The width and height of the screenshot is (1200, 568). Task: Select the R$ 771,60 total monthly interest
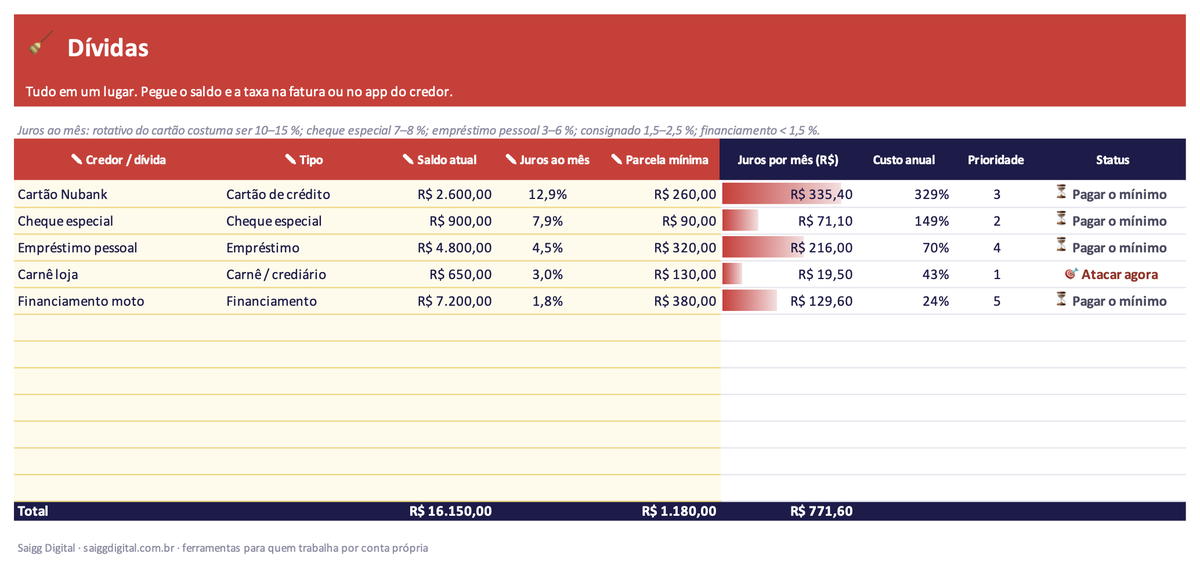click(x=821, y=511)
